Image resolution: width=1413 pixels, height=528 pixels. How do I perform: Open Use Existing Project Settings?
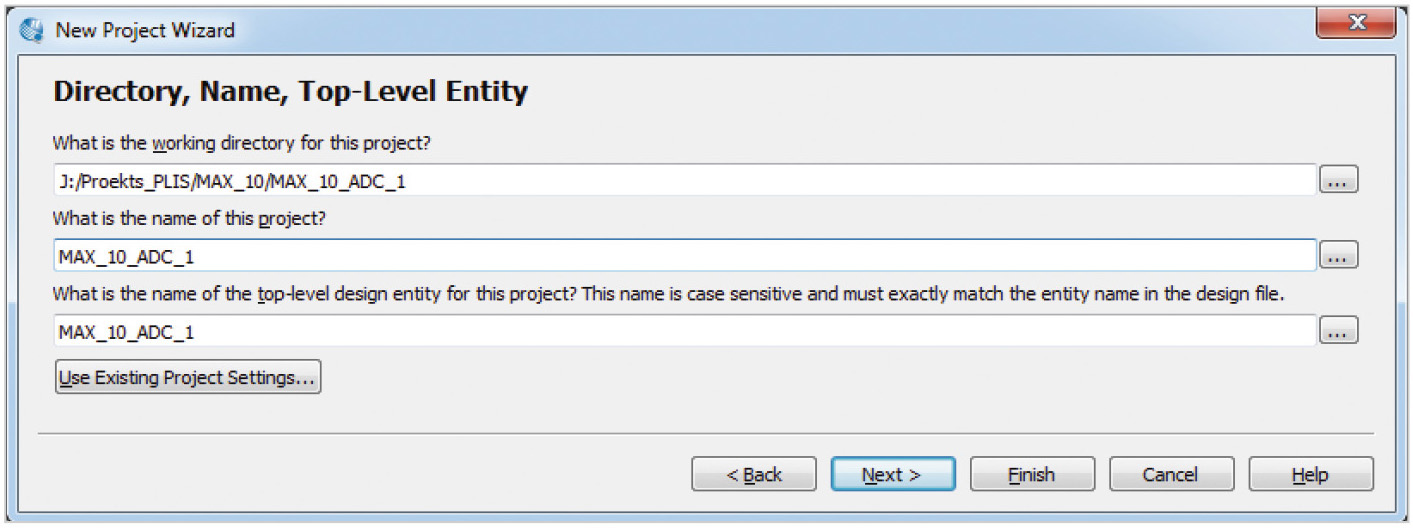pyautogui.click(x=188, y=378)
